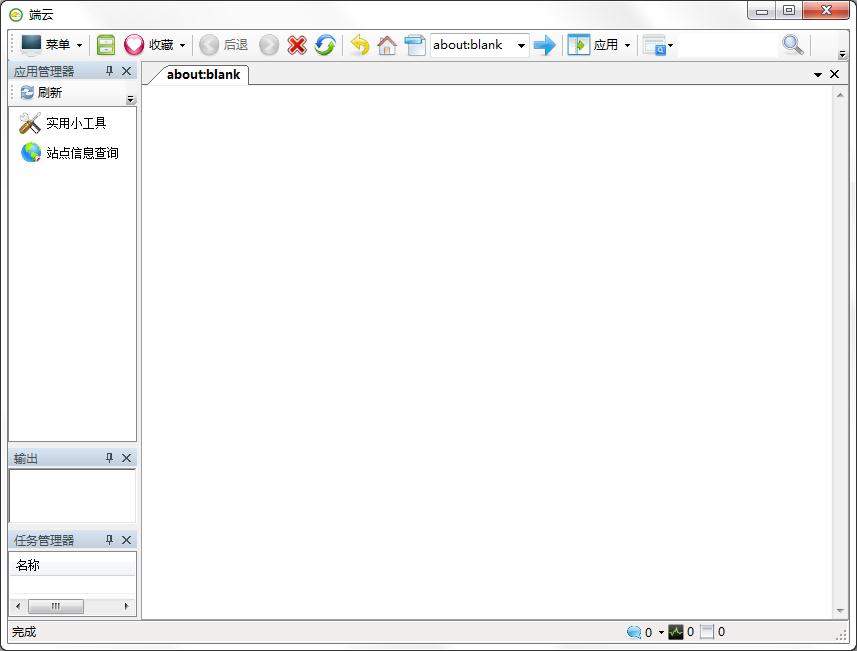The width and height of the screenshot is (857, 651).
Task: Click the 刷新 button in app manager
Action: [x=41, y=93]
